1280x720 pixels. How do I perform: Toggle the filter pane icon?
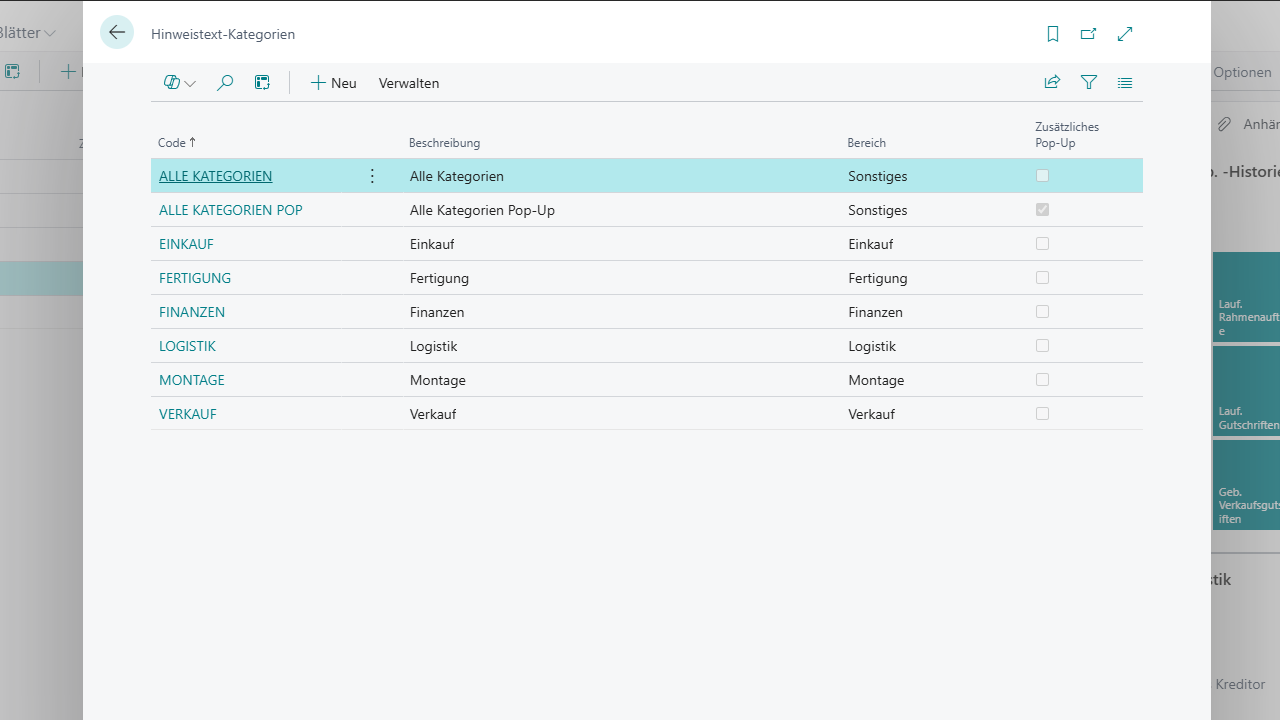click(x=1089, y=83)
